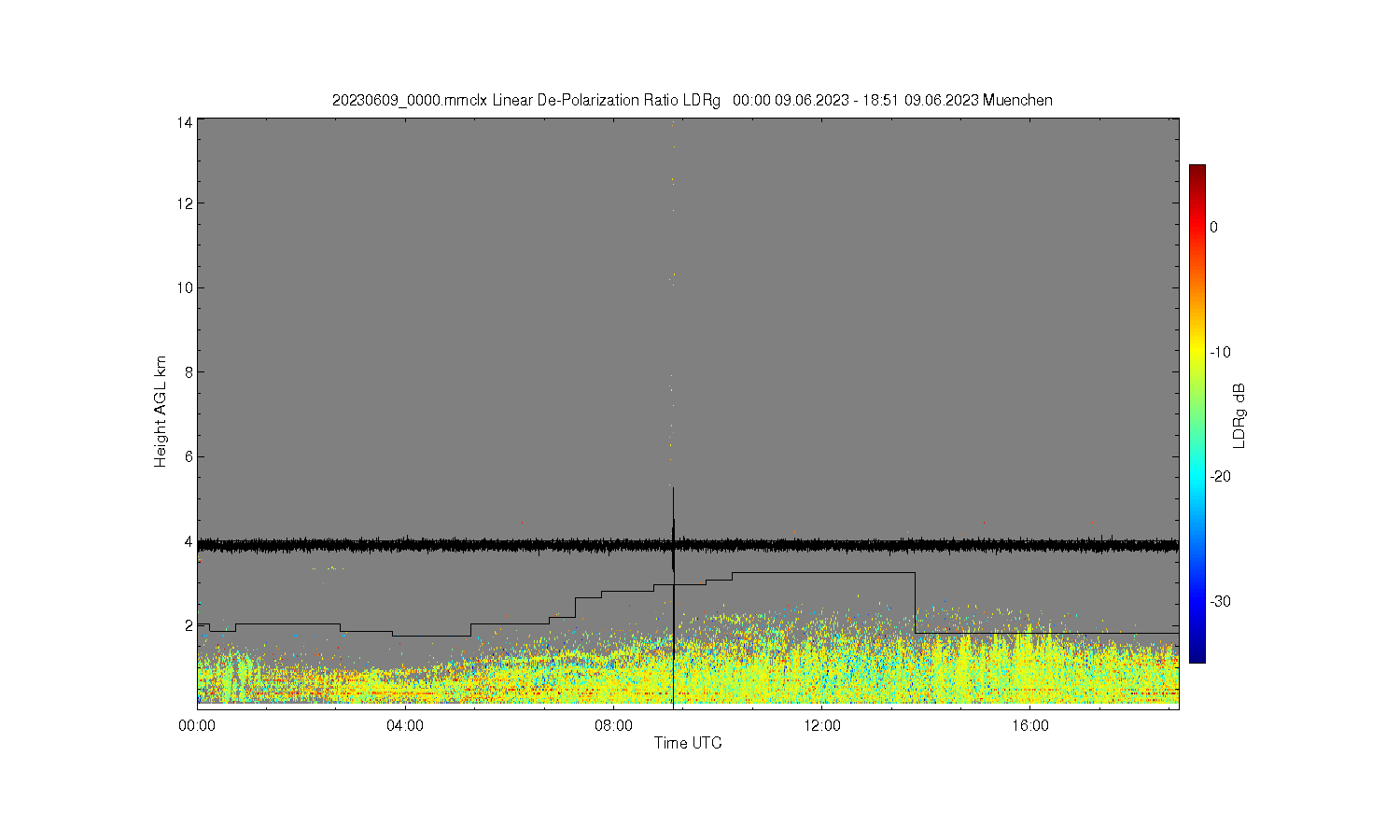Click the 'LDRg dB' colorbar label
1400x840 pixels.
pyautogui.click(x=1239, y=416)
